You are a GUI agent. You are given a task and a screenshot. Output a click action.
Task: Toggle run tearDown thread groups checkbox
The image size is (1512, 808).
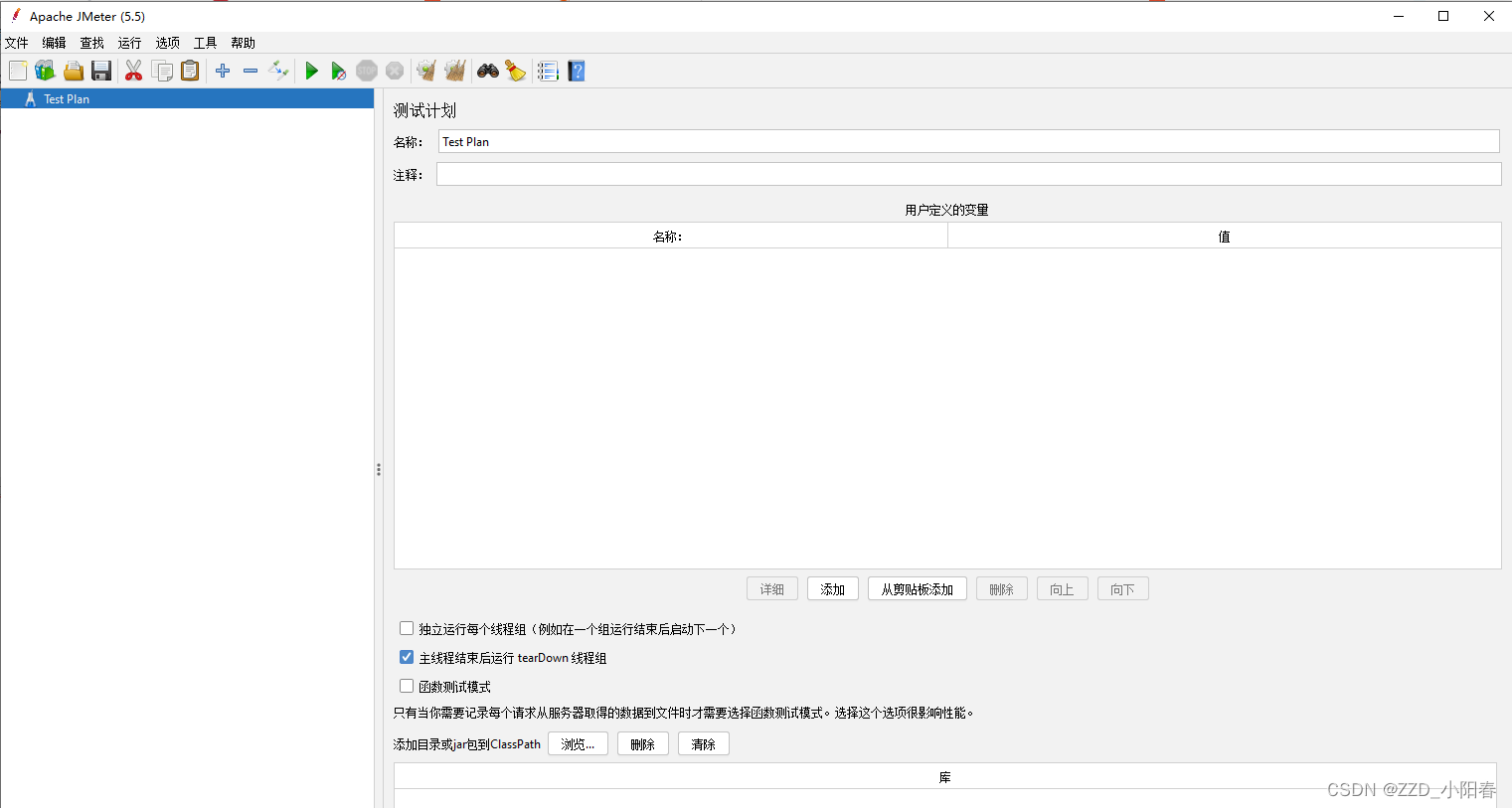tap(407, 657)
